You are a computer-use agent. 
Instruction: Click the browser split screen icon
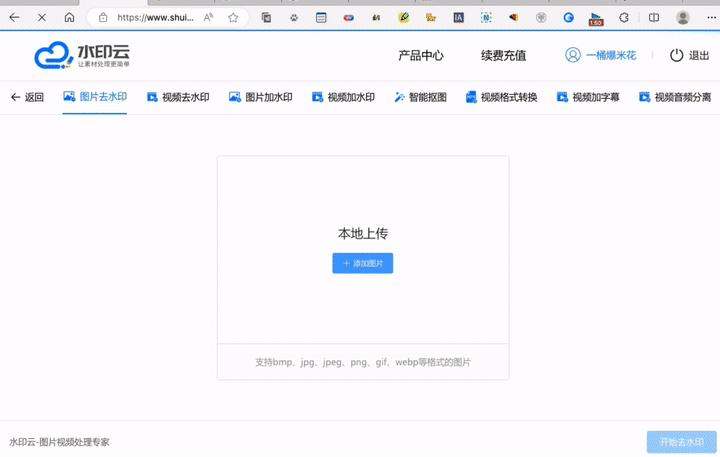click(x=653, y=17)
